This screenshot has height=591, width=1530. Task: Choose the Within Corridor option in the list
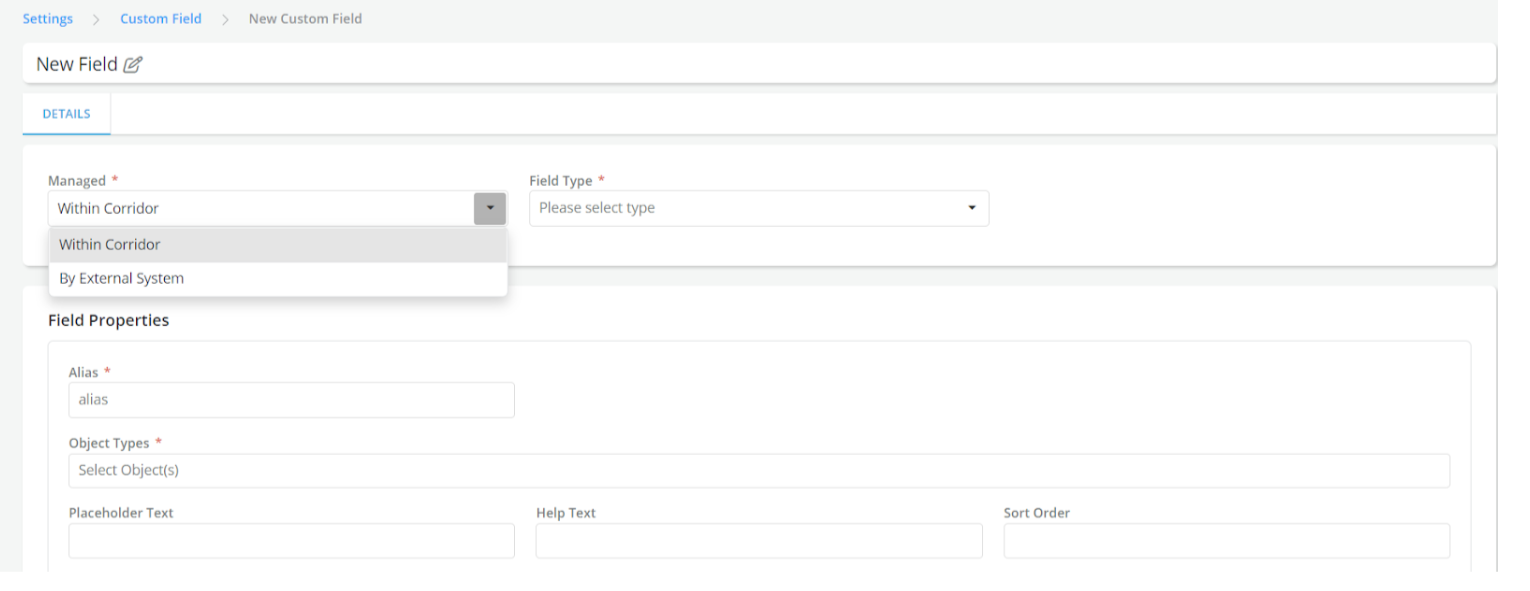(x=110, y=245)
